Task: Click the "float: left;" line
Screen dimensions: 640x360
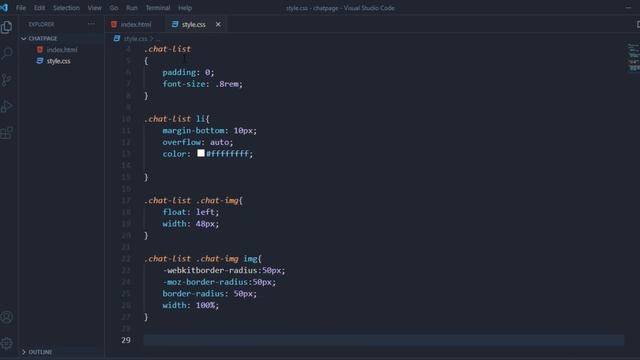Action: (x=191, y=212)
